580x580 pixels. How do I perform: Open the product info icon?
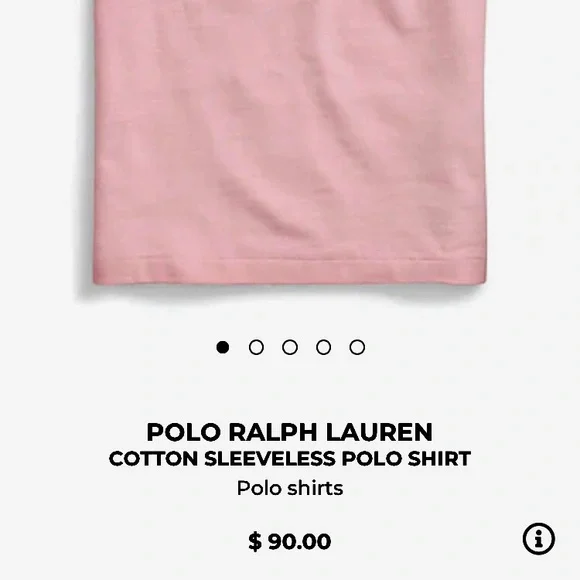pos(539,539)
